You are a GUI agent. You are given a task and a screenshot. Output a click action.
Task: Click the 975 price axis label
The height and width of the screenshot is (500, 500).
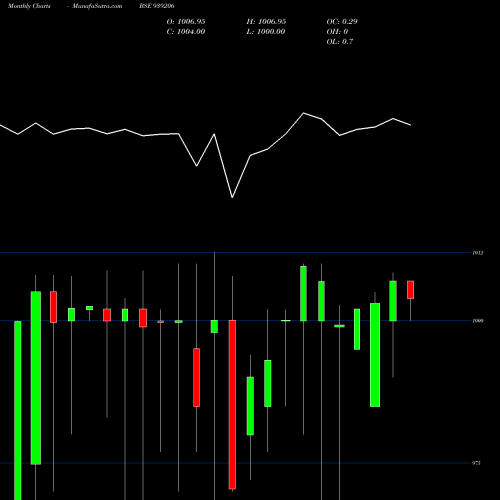click(x=477, y=463)
